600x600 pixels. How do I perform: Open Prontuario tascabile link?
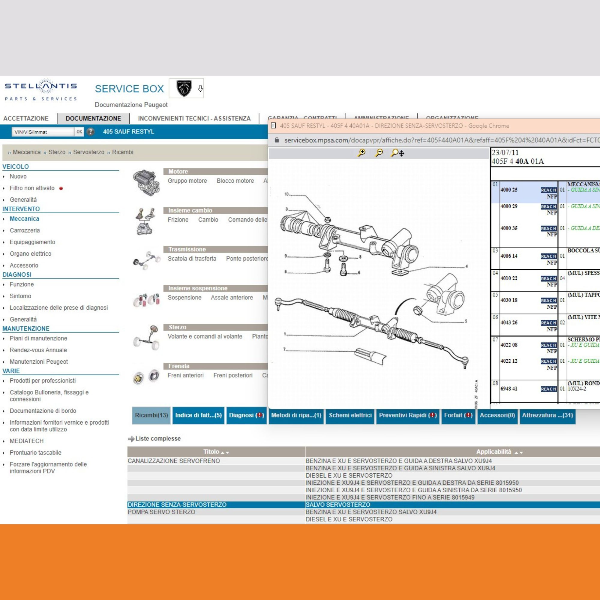tap(35, 453)
